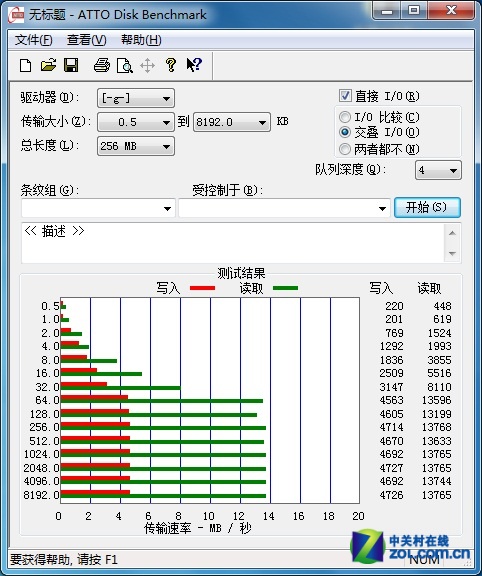Open Print Preview icon

124,66
